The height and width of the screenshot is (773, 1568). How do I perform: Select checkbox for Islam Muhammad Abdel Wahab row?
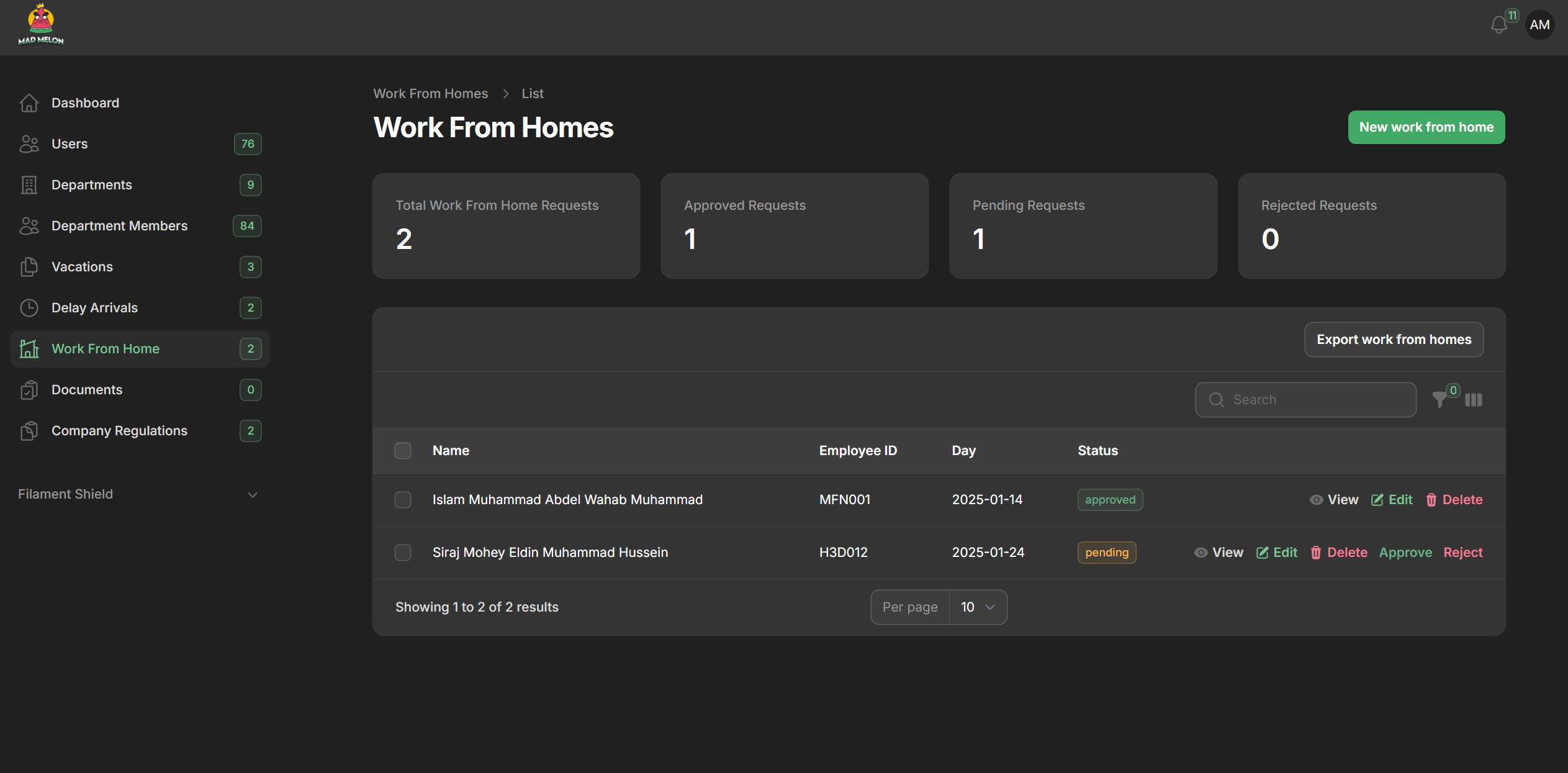click(403, 500)
